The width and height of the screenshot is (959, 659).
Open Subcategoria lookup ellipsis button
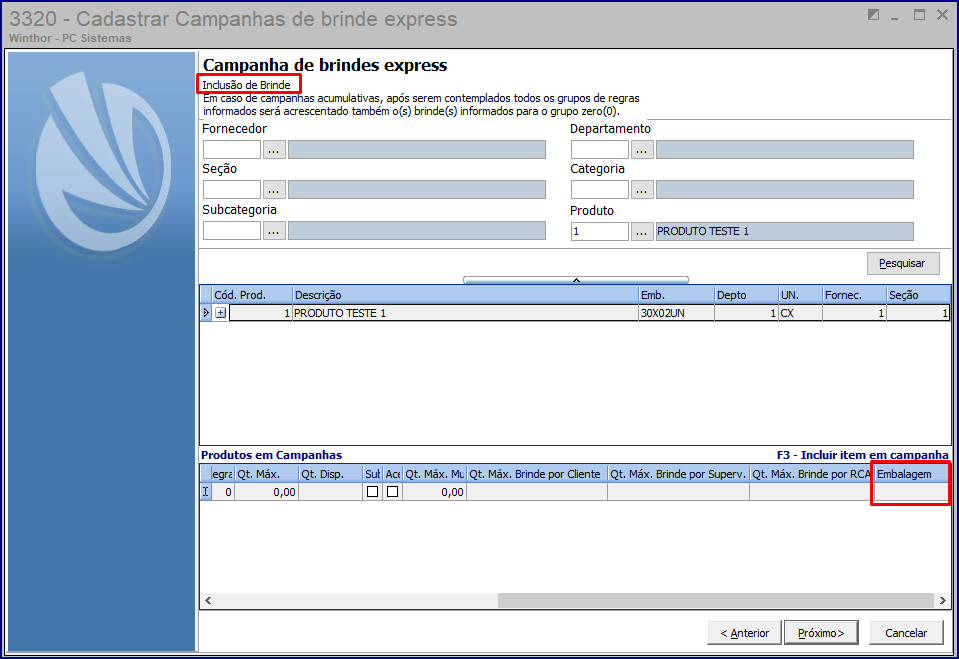(274, 231)
